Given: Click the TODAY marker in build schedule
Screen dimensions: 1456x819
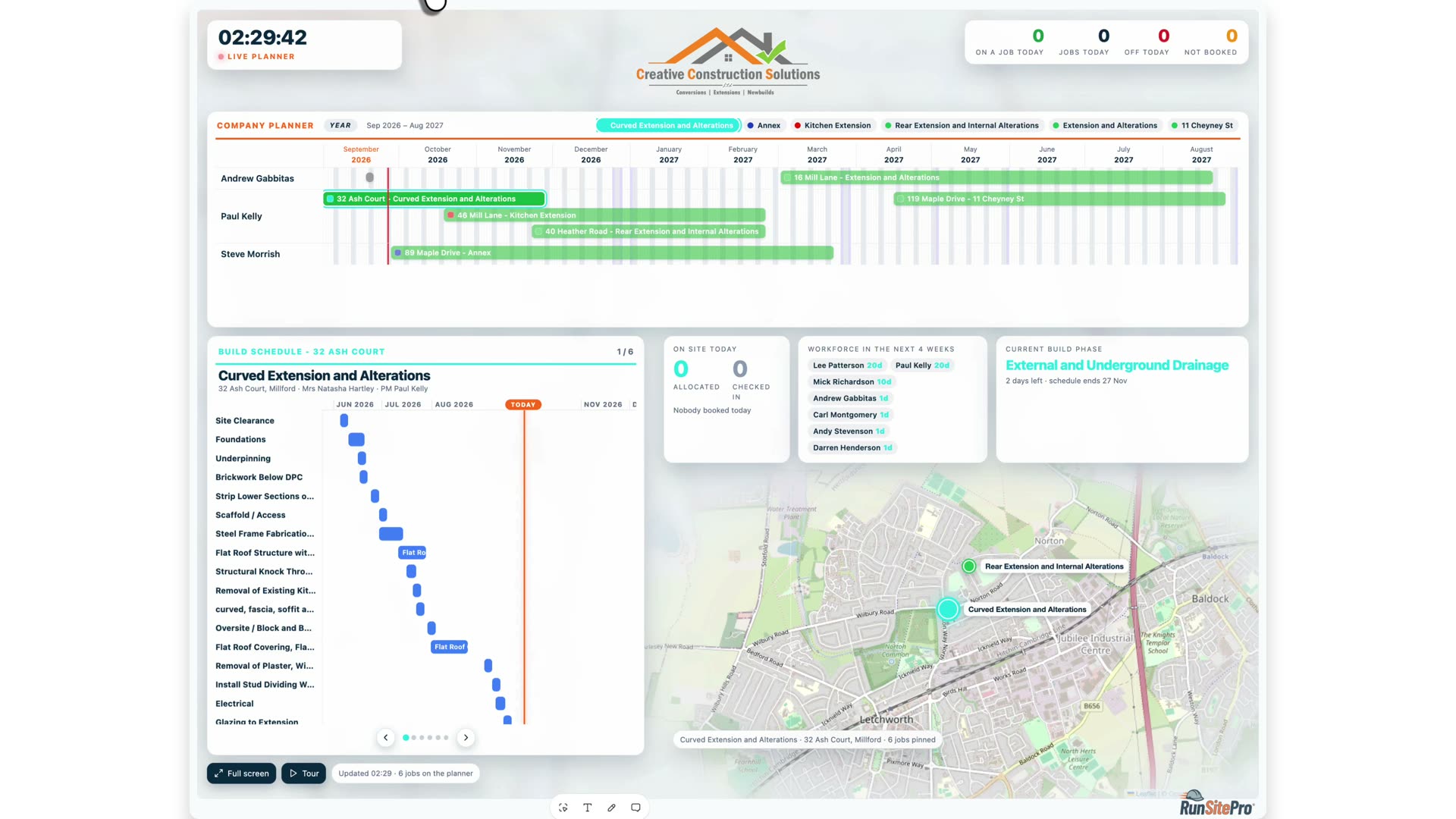Looking at the screenshot, I should [x=523, y=404].
